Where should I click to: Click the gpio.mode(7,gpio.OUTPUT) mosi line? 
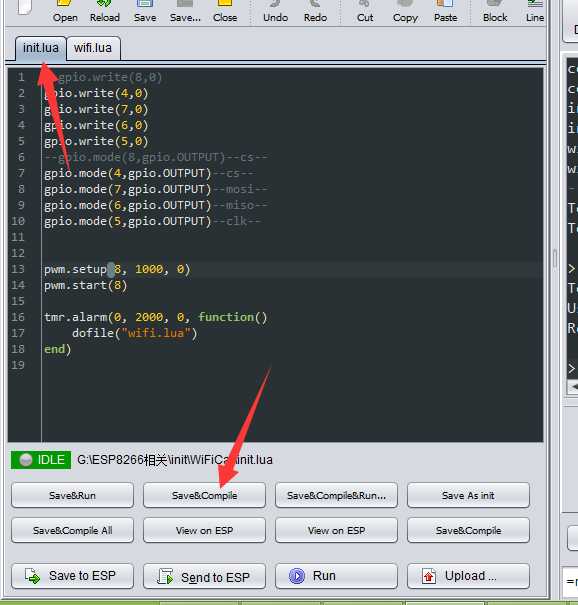click(155, 189)
